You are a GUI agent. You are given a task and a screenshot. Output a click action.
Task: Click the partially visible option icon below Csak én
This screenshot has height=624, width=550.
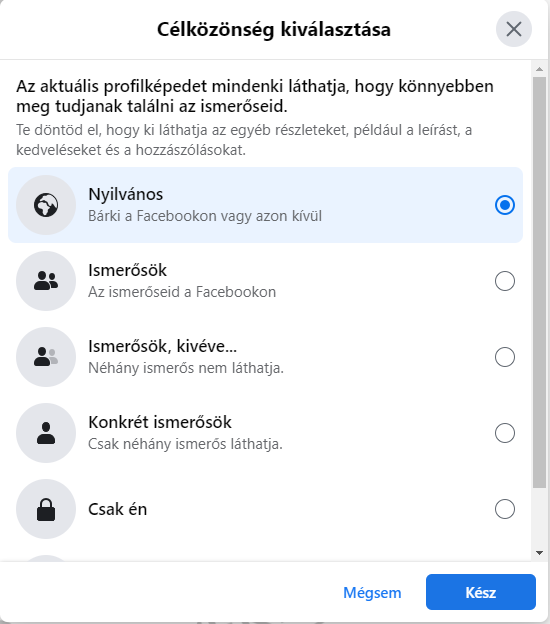point(46,558)
